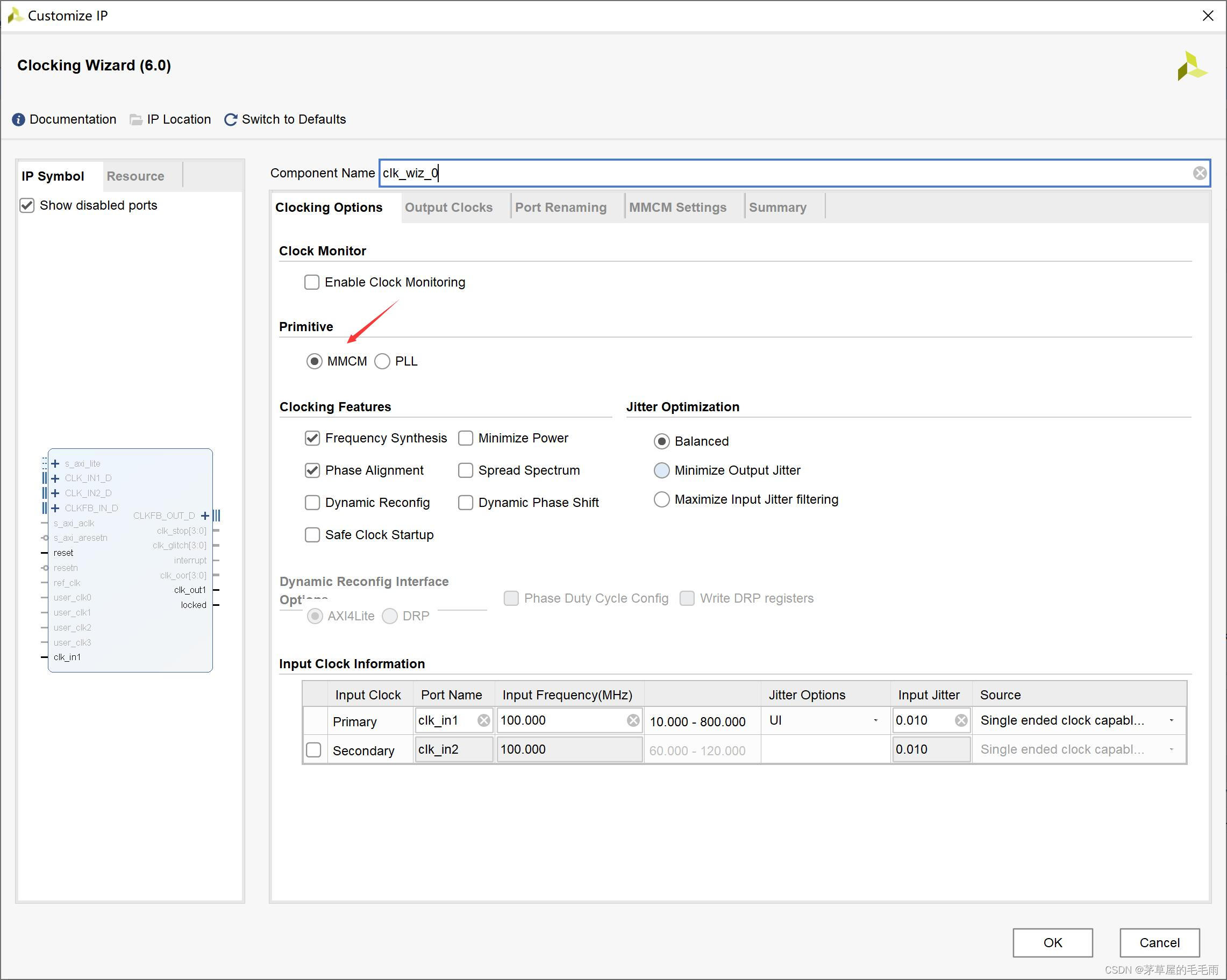Clear the Component Name field
Viewport: 1227px width, 980px height.
pos(1200,173)
